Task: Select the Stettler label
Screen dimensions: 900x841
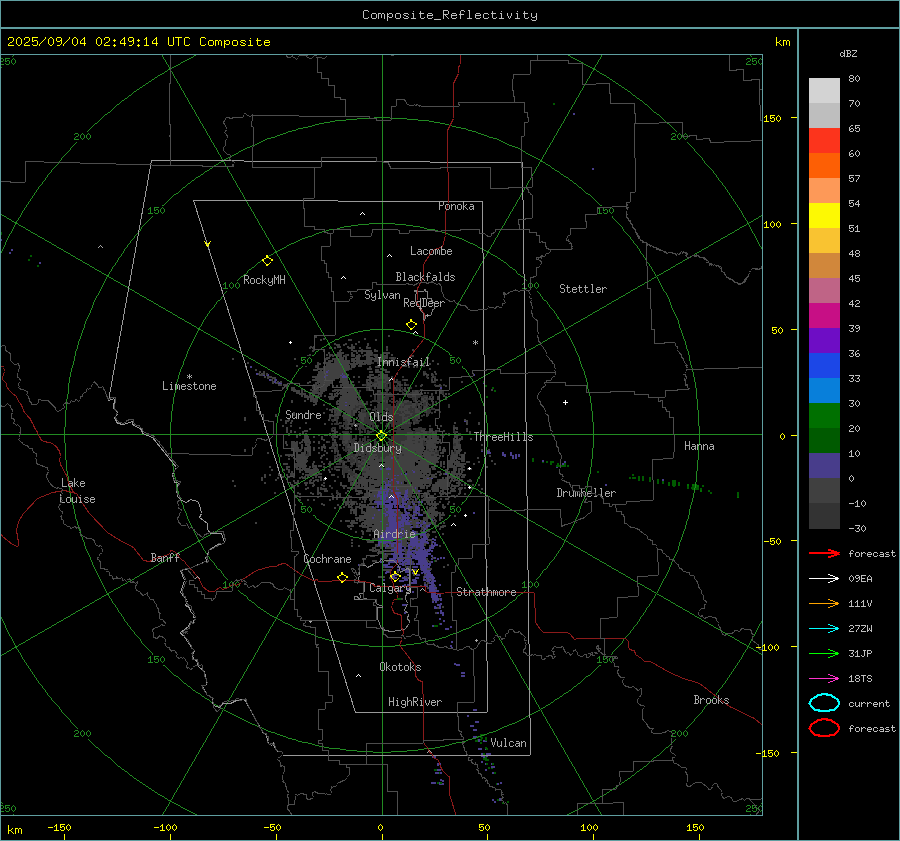Action: coord(583,289)
